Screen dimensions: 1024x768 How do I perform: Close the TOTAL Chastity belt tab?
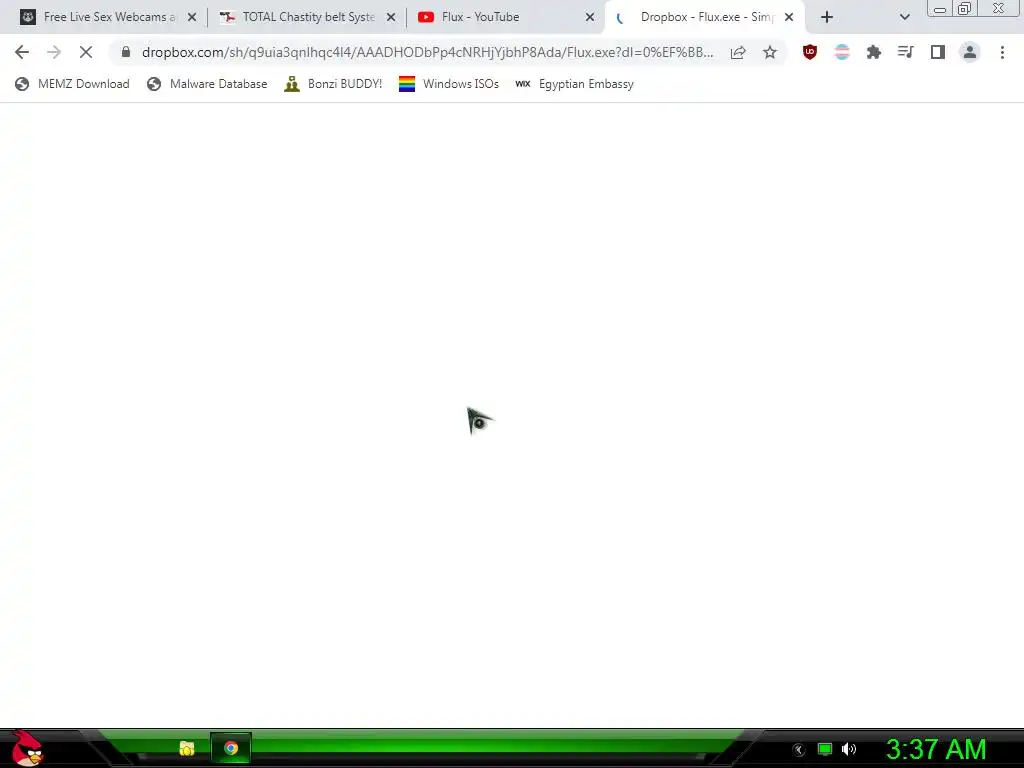pyautogui.click(x=391, y=18)
